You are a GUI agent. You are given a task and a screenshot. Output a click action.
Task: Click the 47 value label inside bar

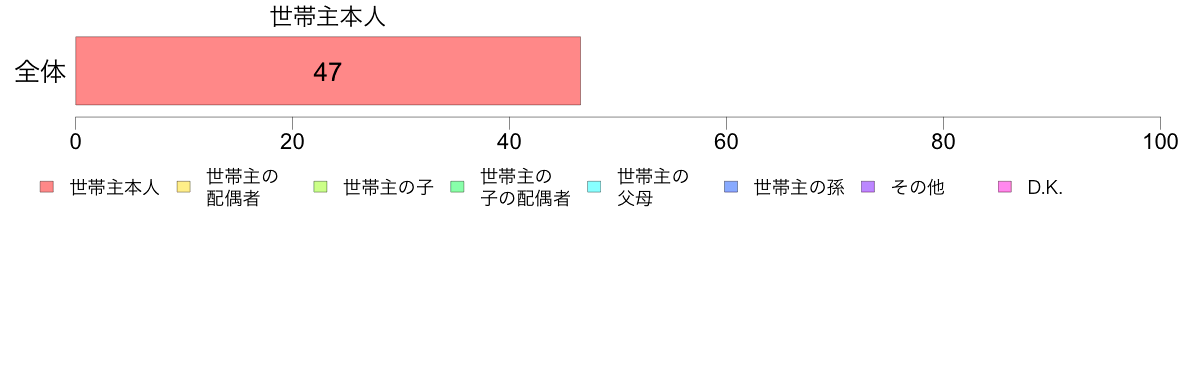tap(327, 72)
